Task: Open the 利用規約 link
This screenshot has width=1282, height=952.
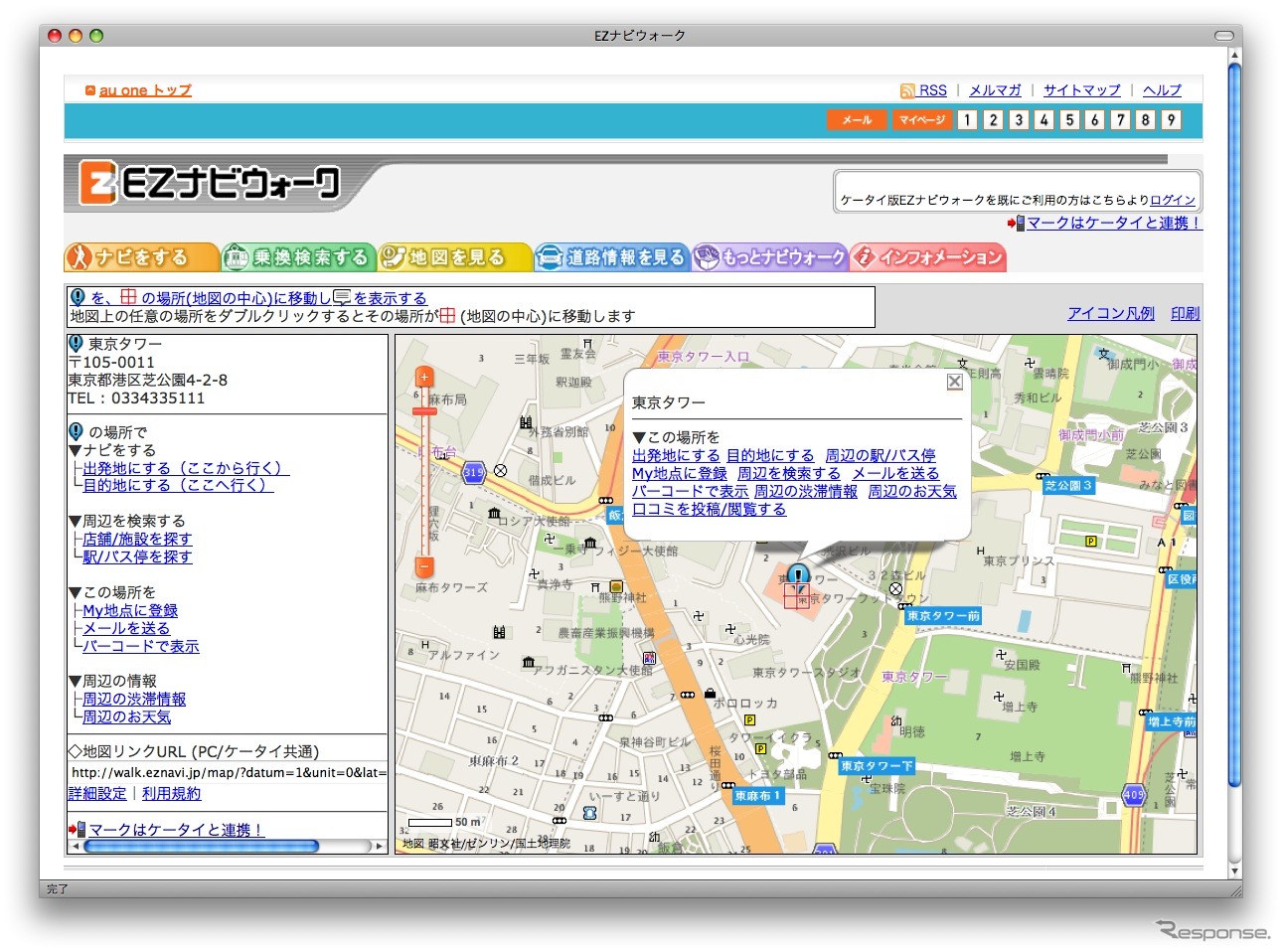Action: [x=171, y=793]
